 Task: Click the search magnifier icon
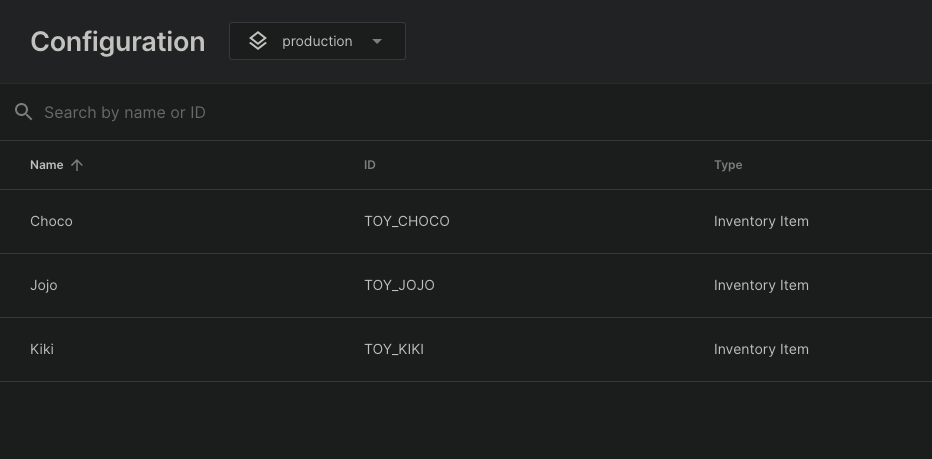(24, 112)
